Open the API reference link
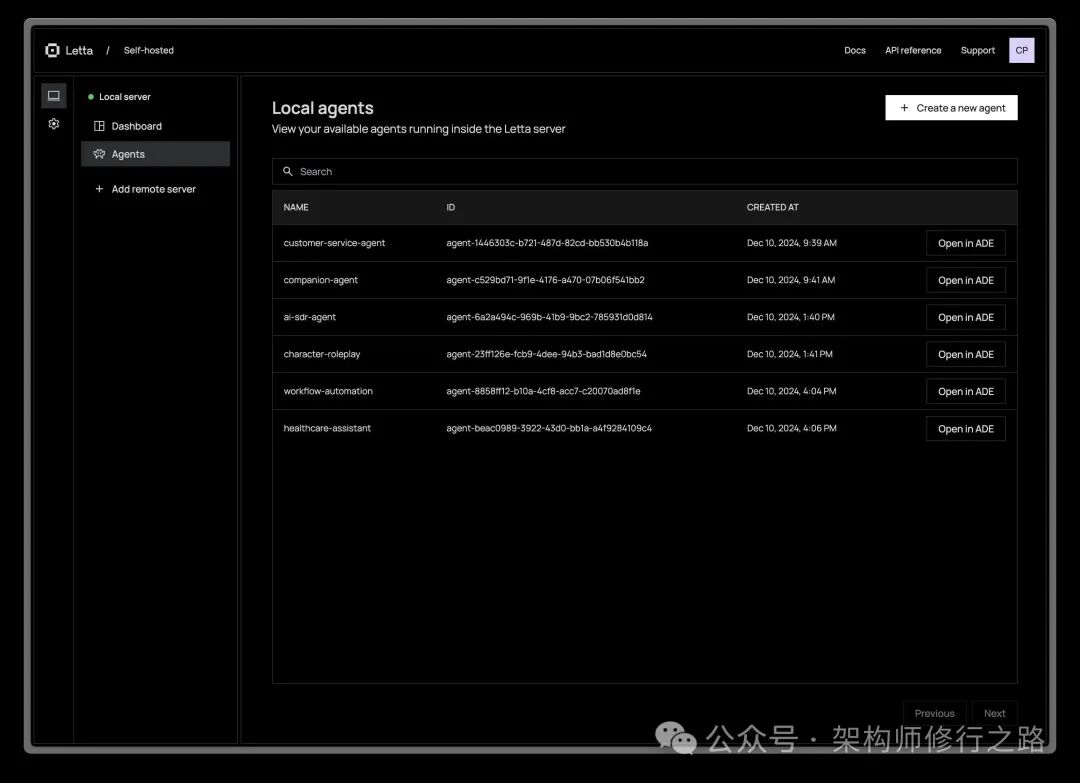 coord(913,50)
